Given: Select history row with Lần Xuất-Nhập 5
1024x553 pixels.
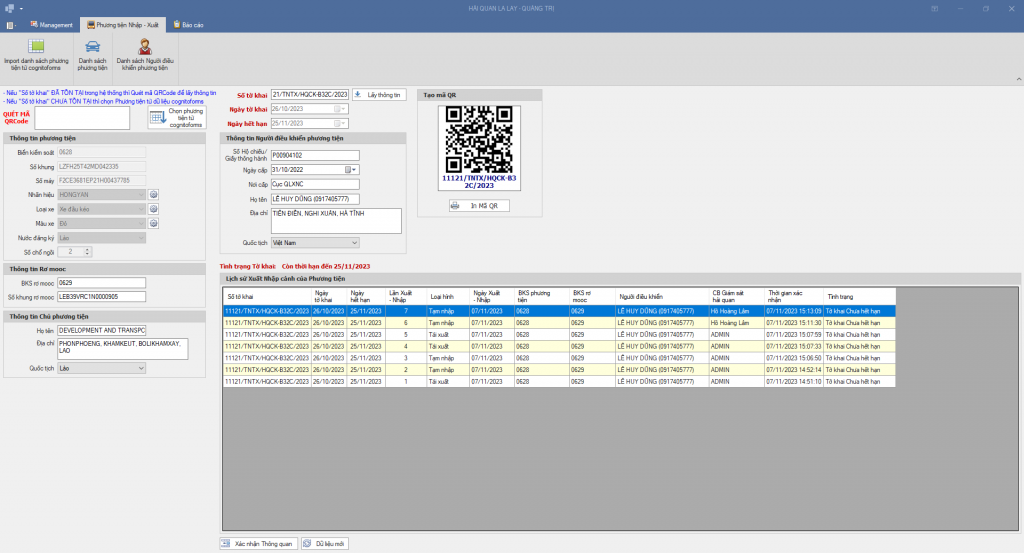Looking at the screenshot, I should [x=559, y=334].
